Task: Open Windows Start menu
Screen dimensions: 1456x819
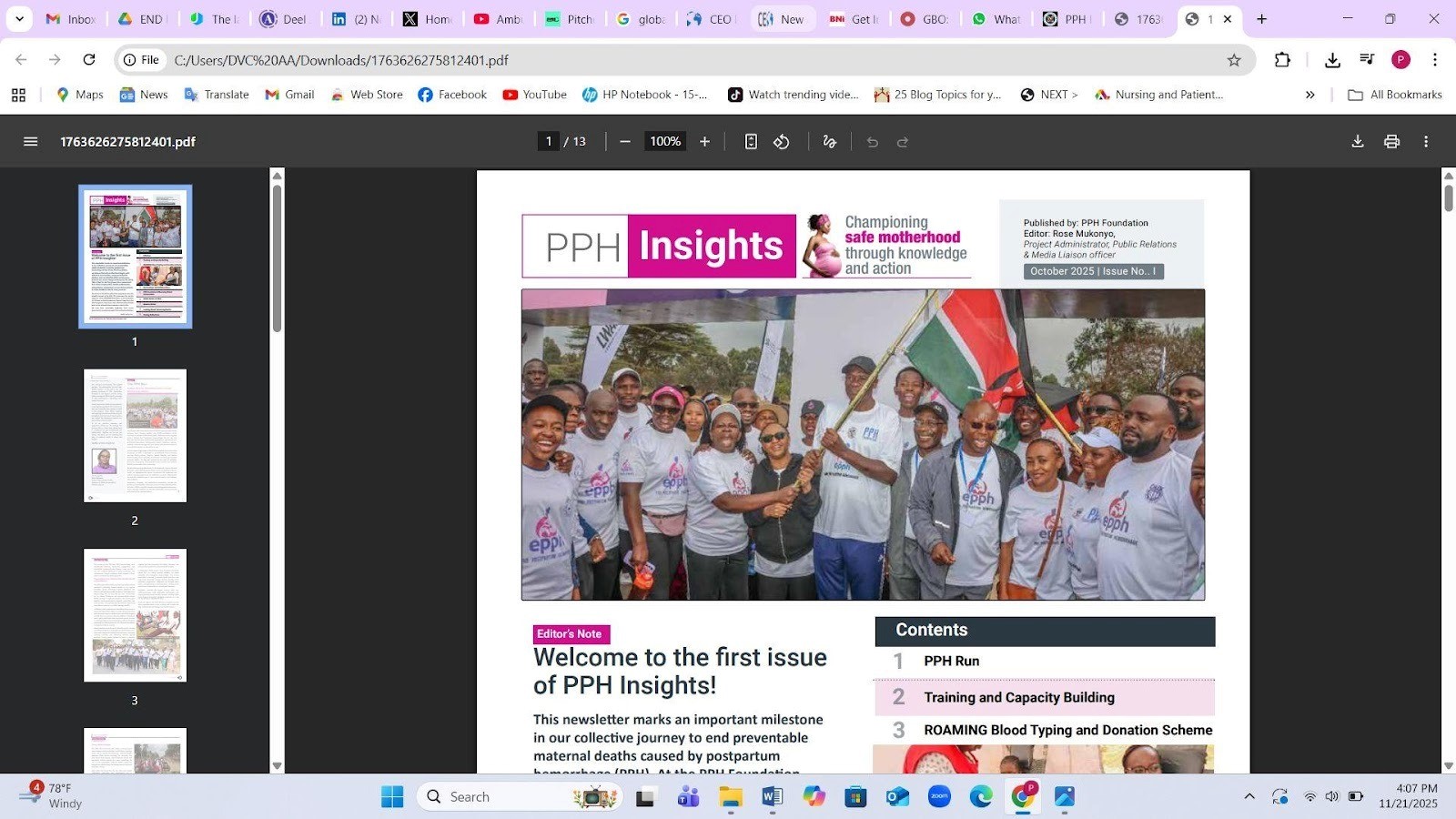Action: pos(392,797)
